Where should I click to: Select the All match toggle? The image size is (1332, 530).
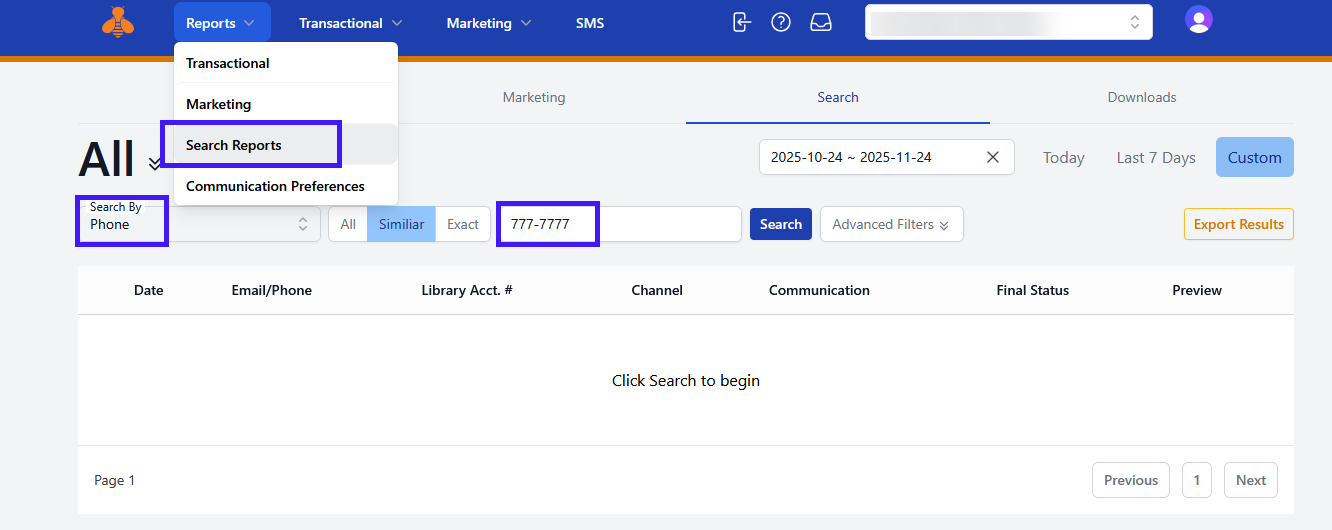coord(348,224)
